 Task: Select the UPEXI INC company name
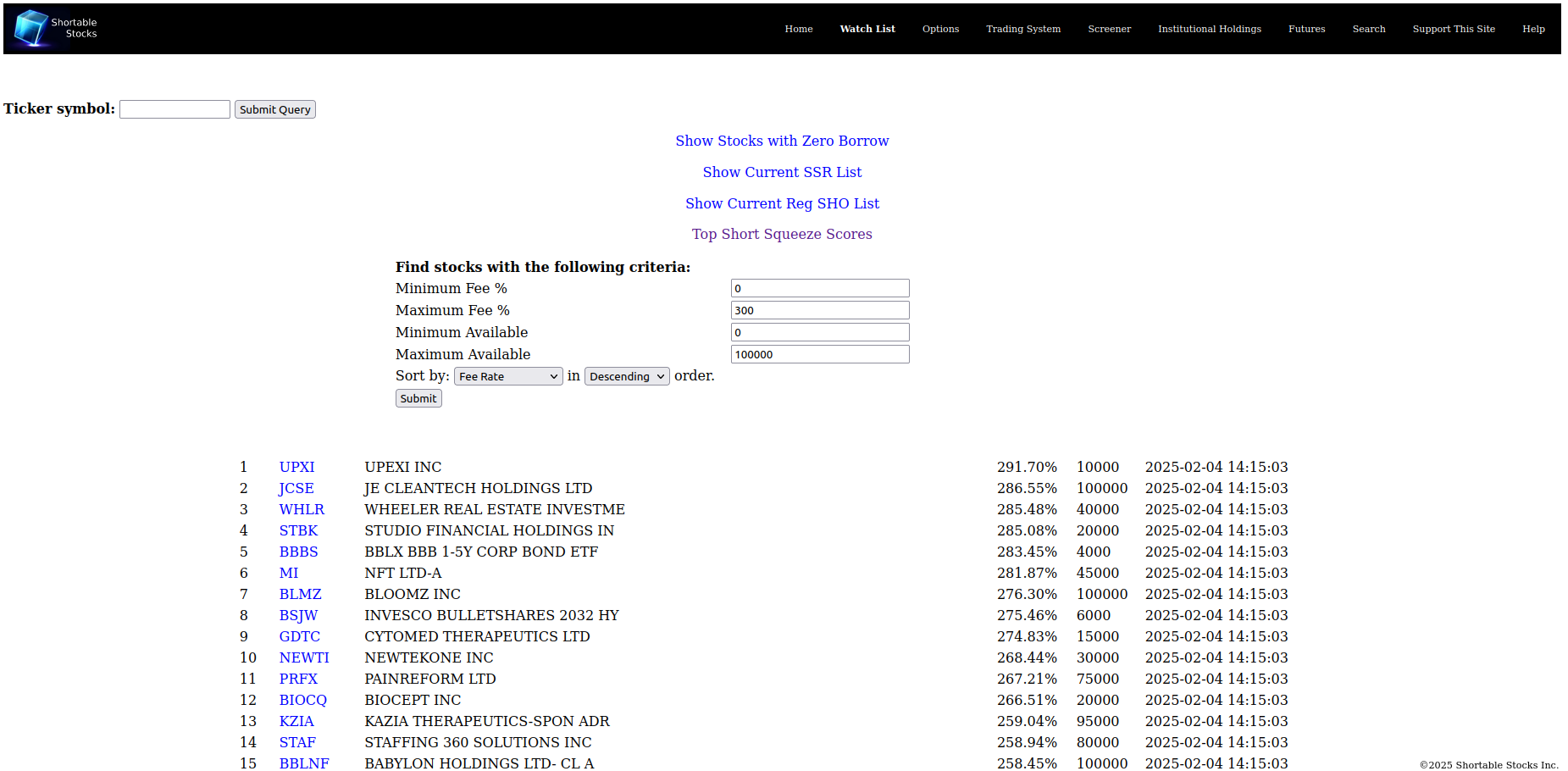(403, 467)
